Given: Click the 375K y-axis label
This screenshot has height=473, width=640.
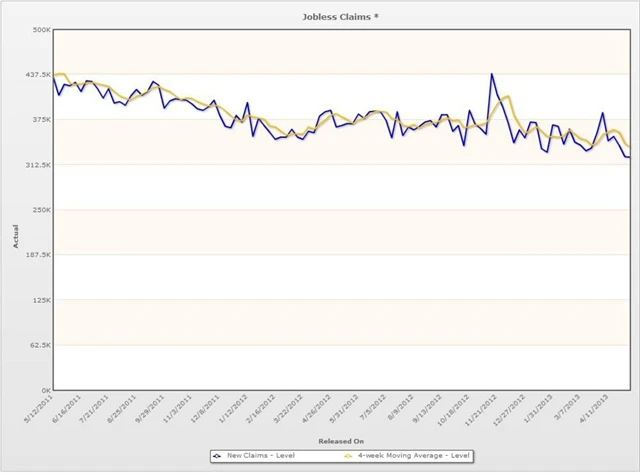Looking at the screenshot, I should tap(41, 119).
